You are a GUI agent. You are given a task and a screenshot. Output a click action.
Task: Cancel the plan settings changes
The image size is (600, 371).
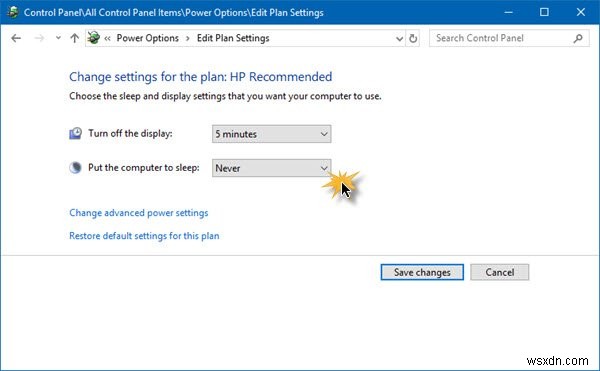coord(500,272)
